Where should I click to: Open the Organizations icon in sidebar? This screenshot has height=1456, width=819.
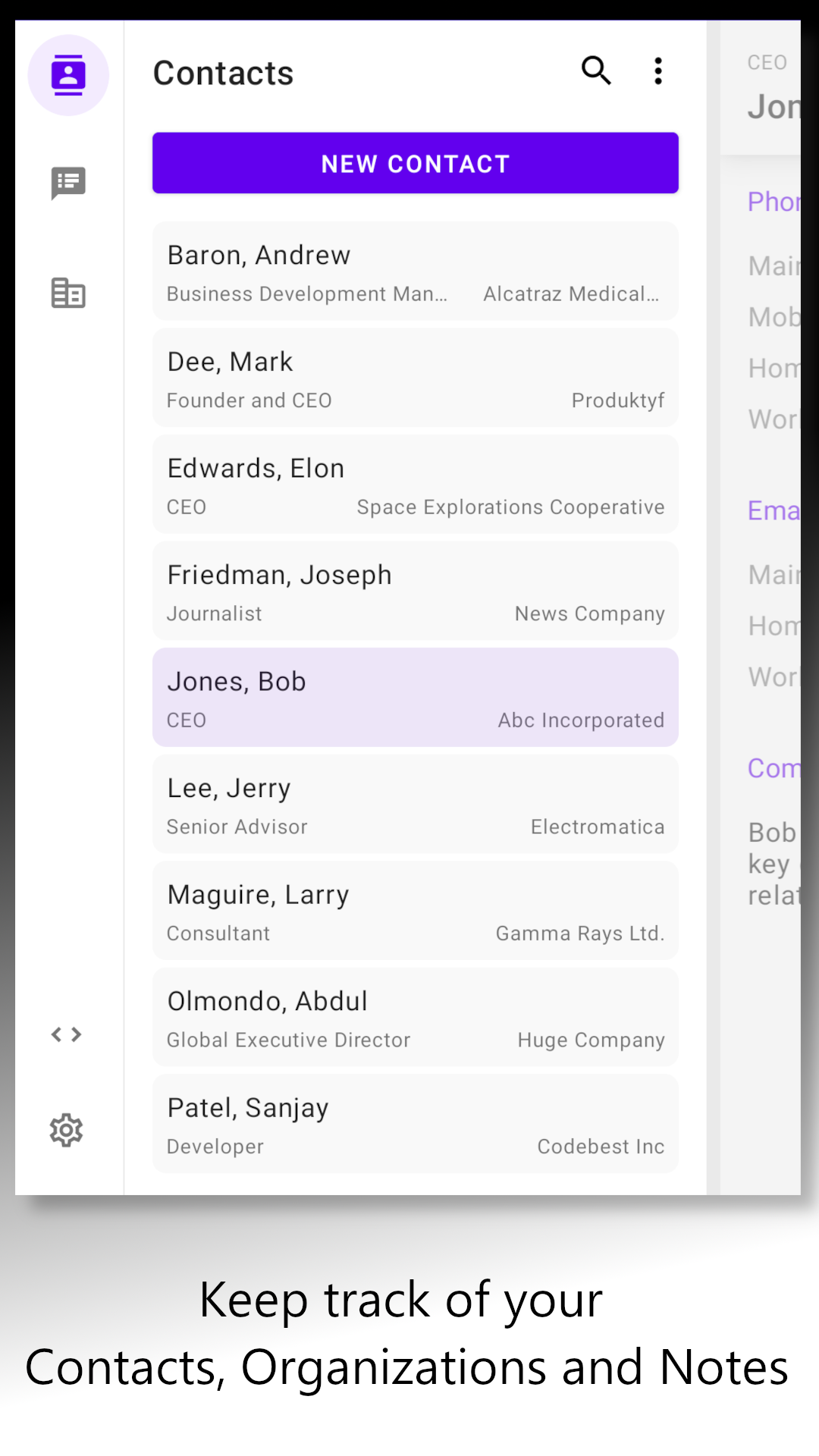coord(68,293)
